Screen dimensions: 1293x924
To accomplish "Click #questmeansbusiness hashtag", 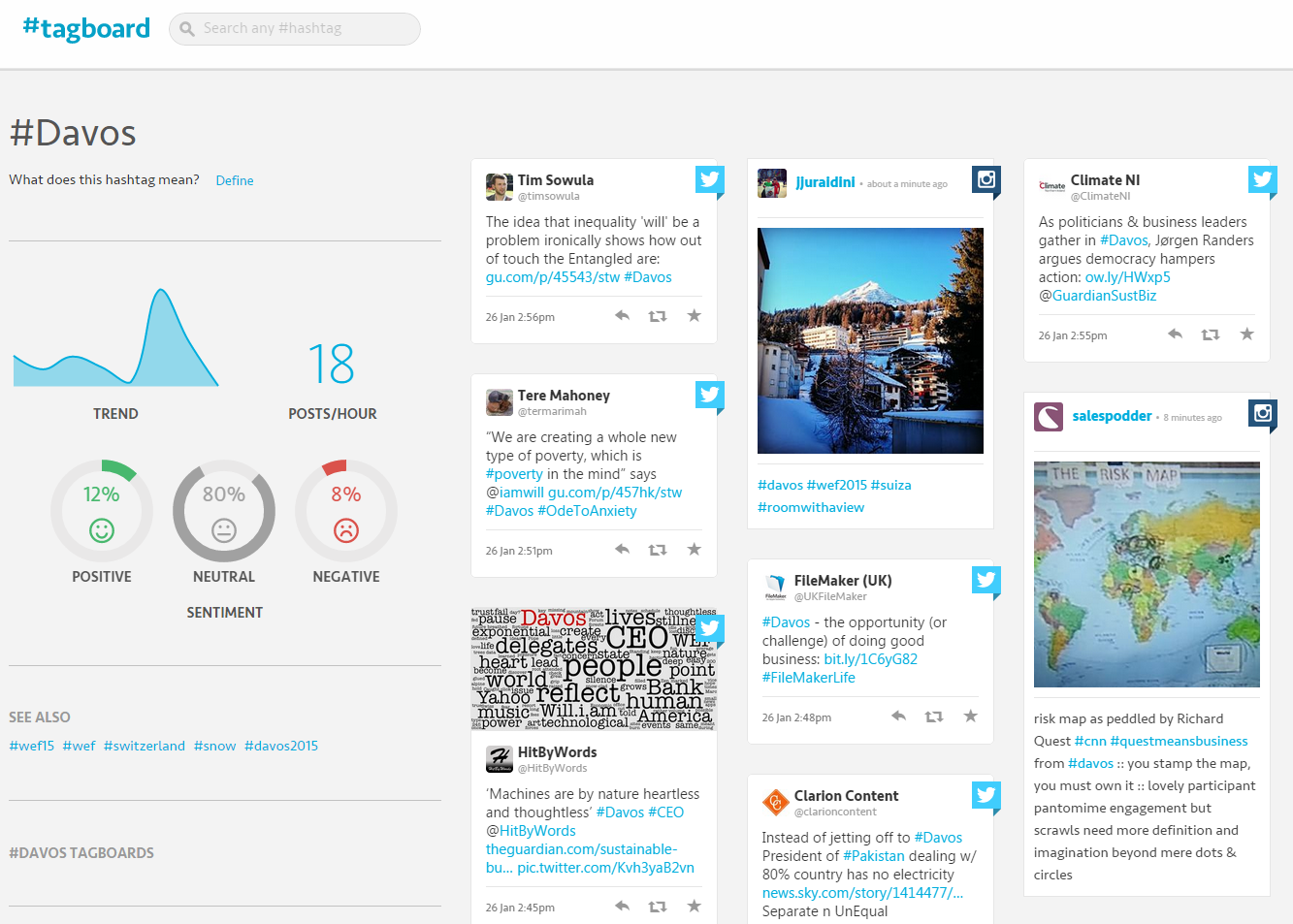I will point(1180,741).
